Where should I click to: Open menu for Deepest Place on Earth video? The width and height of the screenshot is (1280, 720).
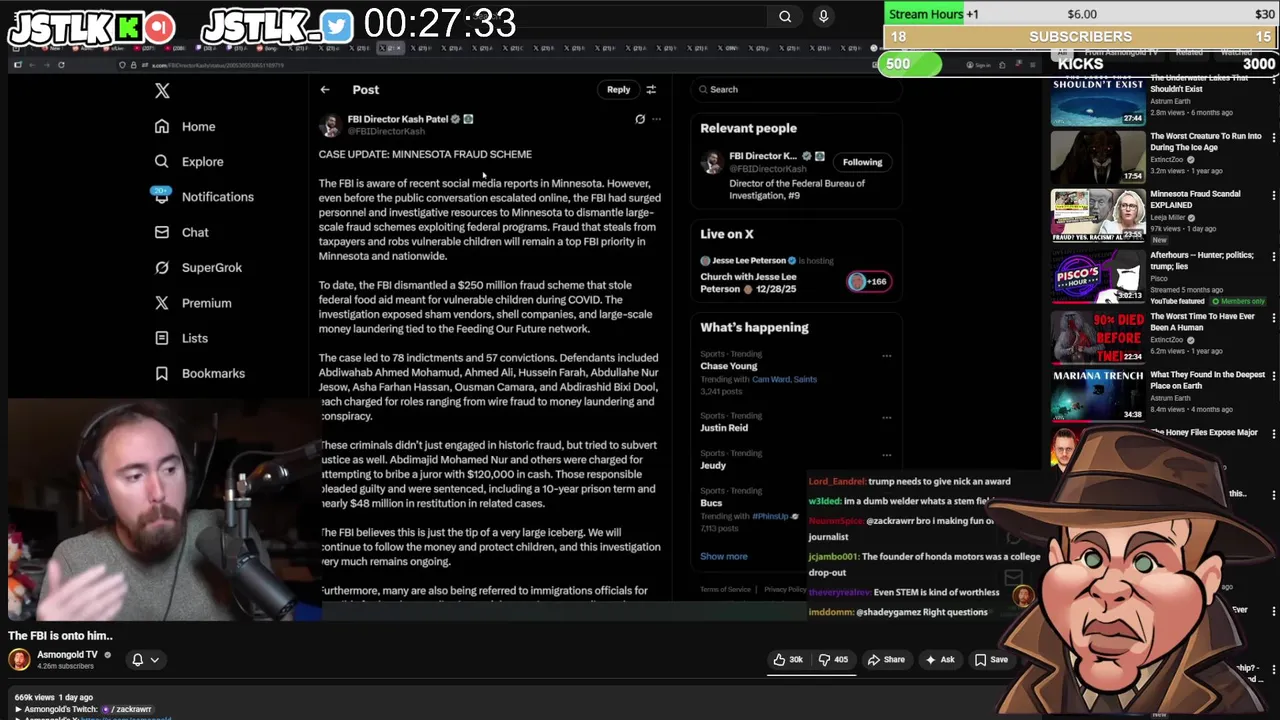[1273, 377]
